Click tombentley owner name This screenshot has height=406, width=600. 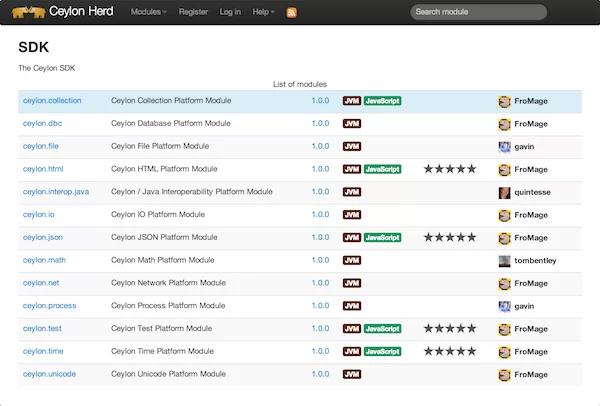pyautogui.click(x=535, y=261)
